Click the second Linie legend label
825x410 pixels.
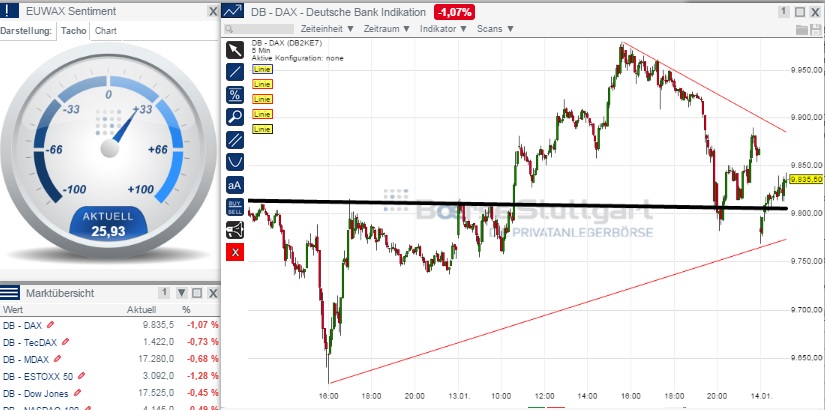point(262,84)
